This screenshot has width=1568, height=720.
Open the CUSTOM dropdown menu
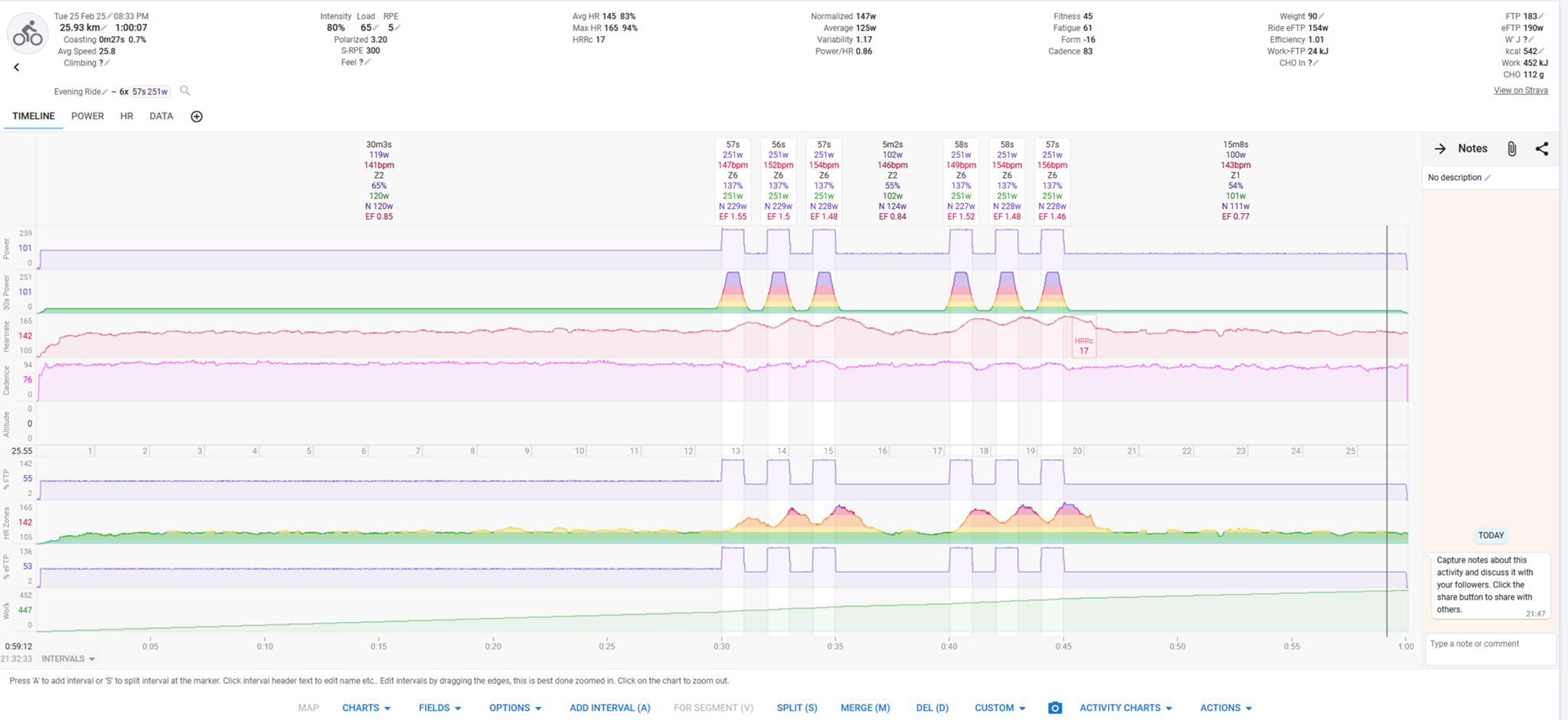pos(1000,708)
